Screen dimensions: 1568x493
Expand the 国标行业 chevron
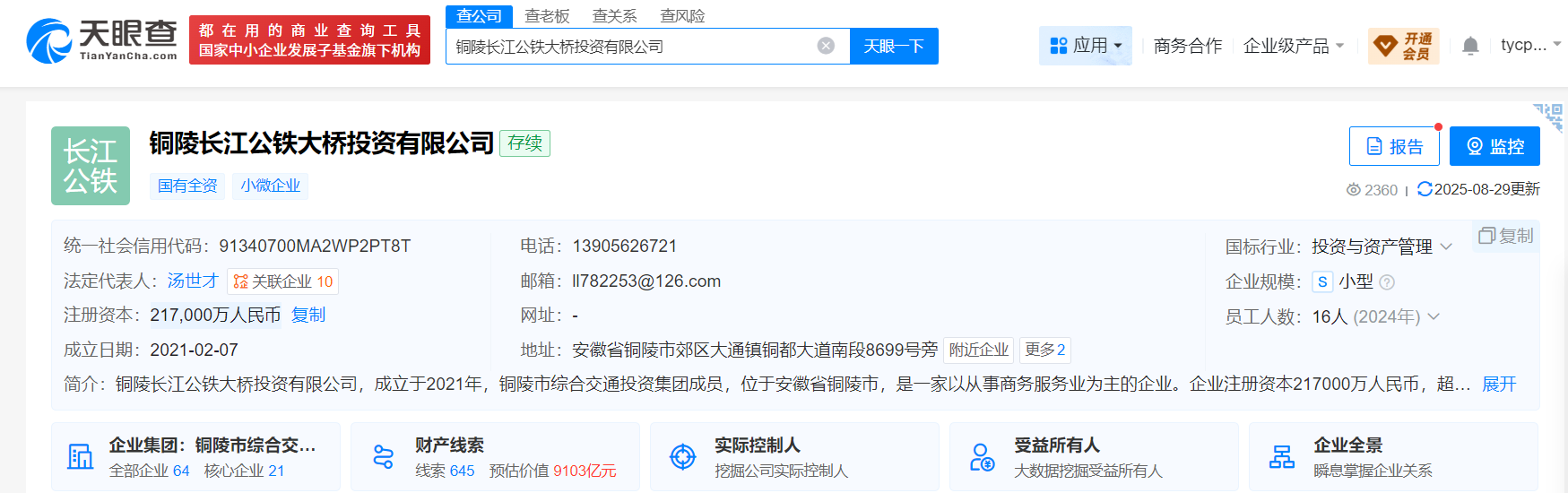pyautogui.click(x=1446, y=246)
